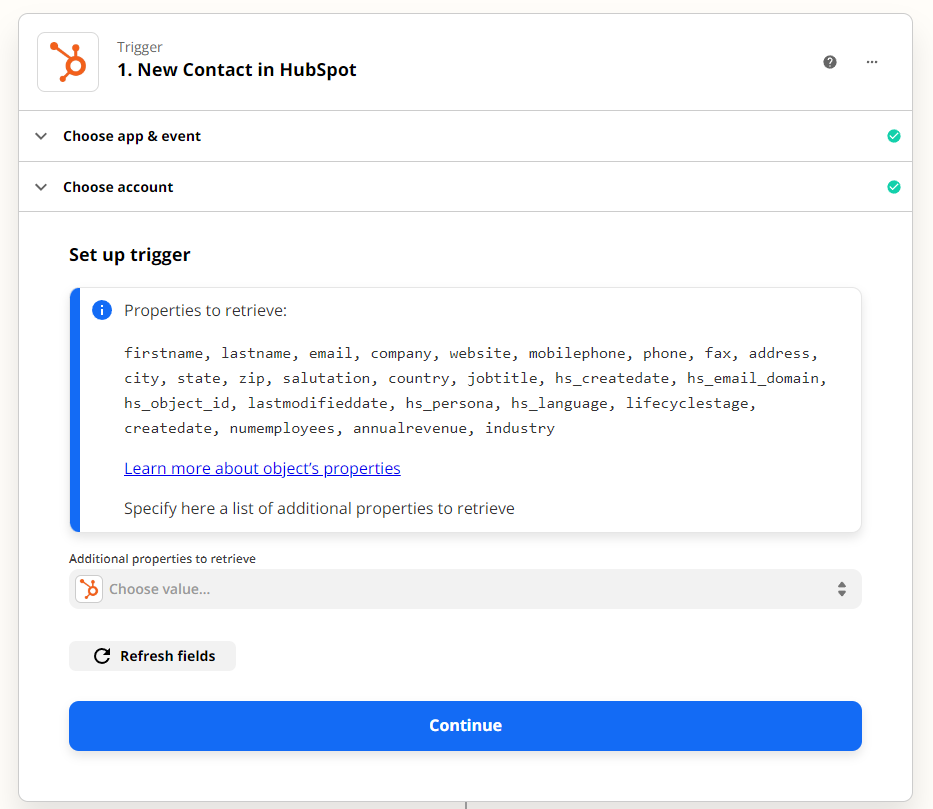Screen dimensions: 933x809
Task: Open the three-dot more options menu
Action: click(x=872, y=62)
